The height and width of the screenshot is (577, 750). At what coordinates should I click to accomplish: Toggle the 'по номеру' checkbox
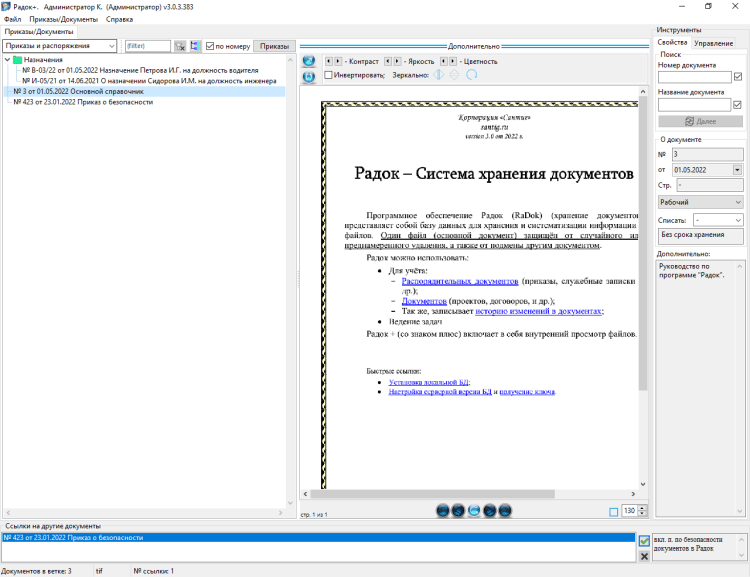click(x=209, y=46)
